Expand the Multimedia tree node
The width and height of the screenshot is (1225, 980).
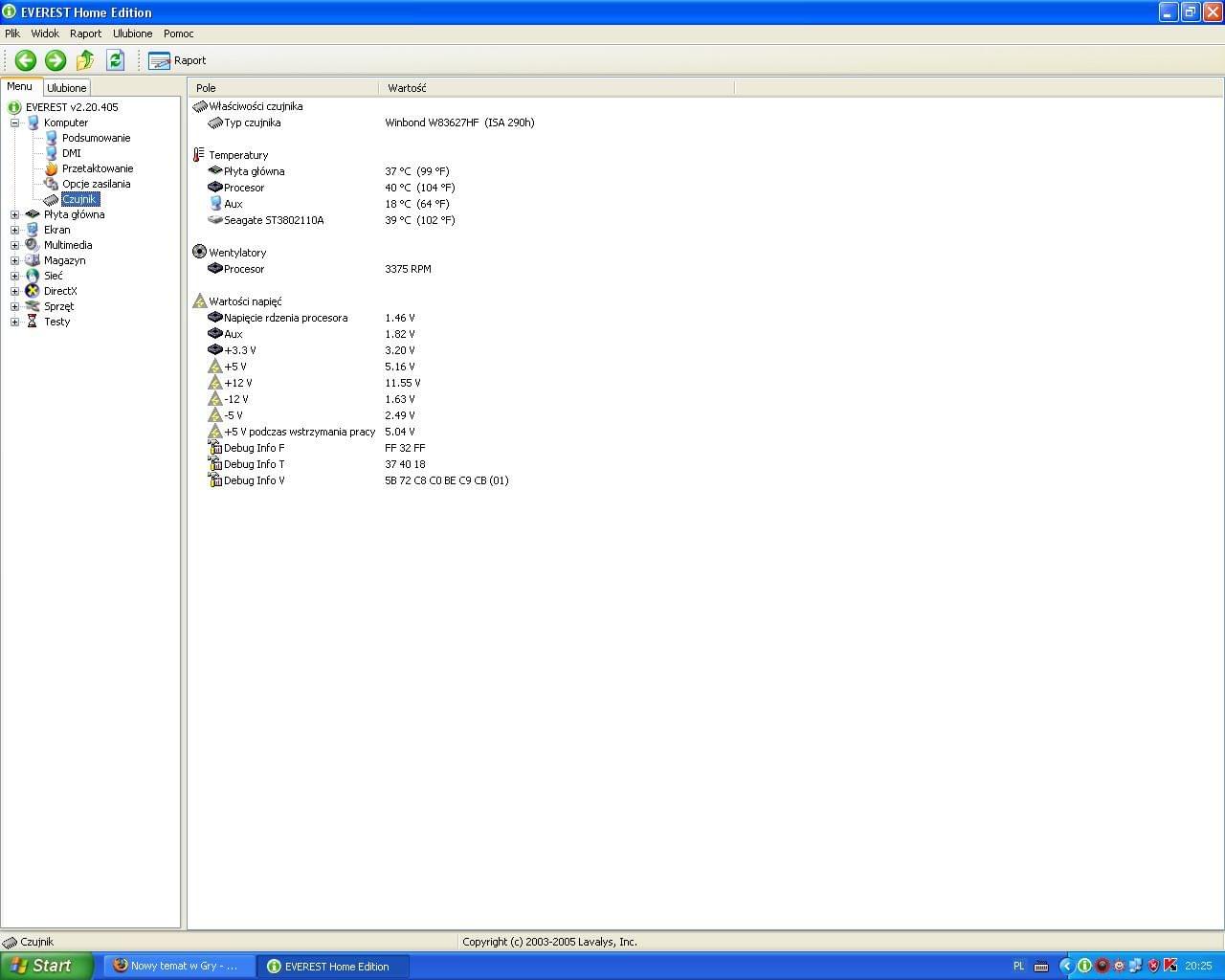pos(14,245)
